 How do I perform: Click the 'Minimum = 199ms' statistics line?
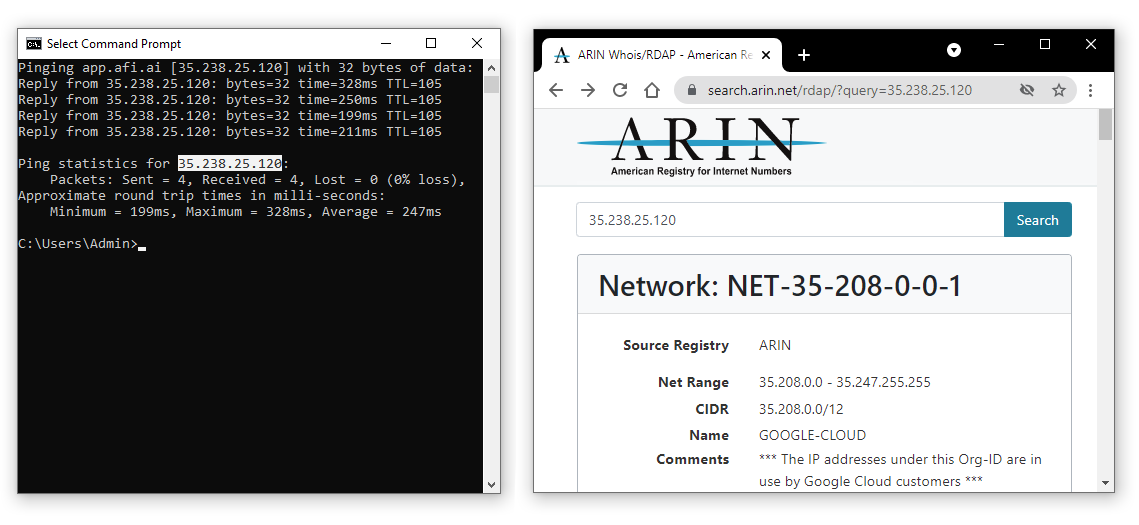click(246, 212)
